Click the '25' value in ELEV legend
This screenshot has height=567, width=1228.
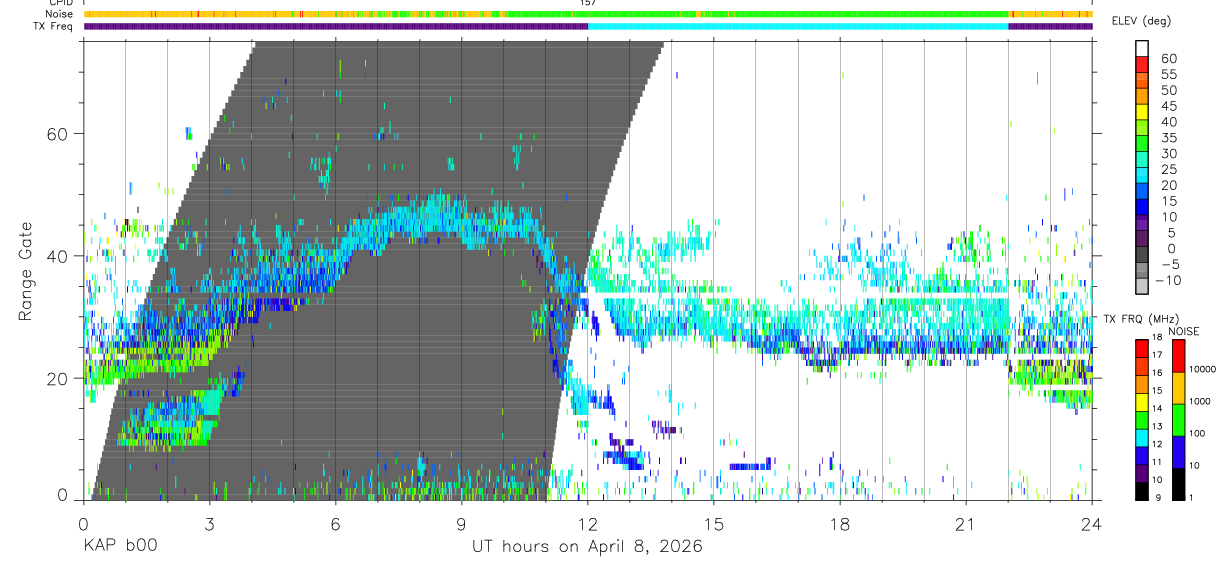coord(1168,170)
